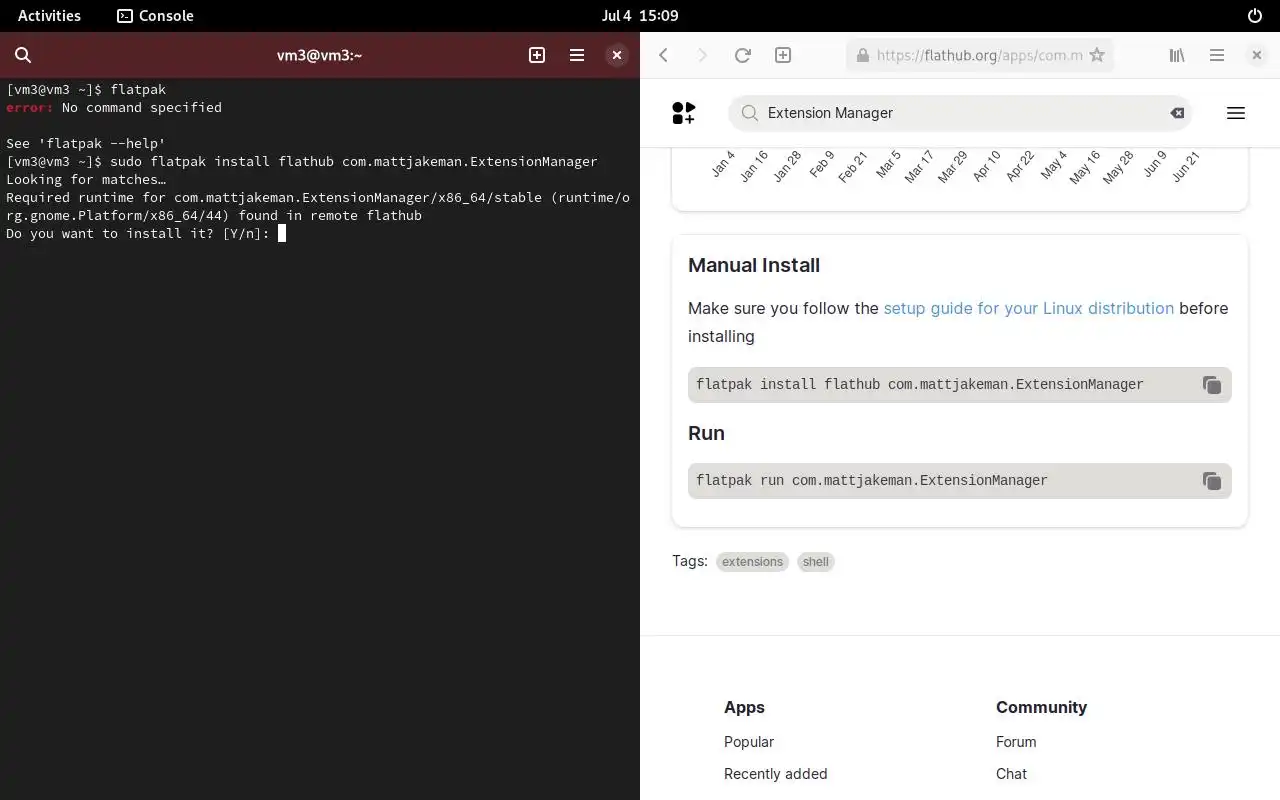Click the shell tag
This screenshot has width=1280, height=800.
click(815, 562)
